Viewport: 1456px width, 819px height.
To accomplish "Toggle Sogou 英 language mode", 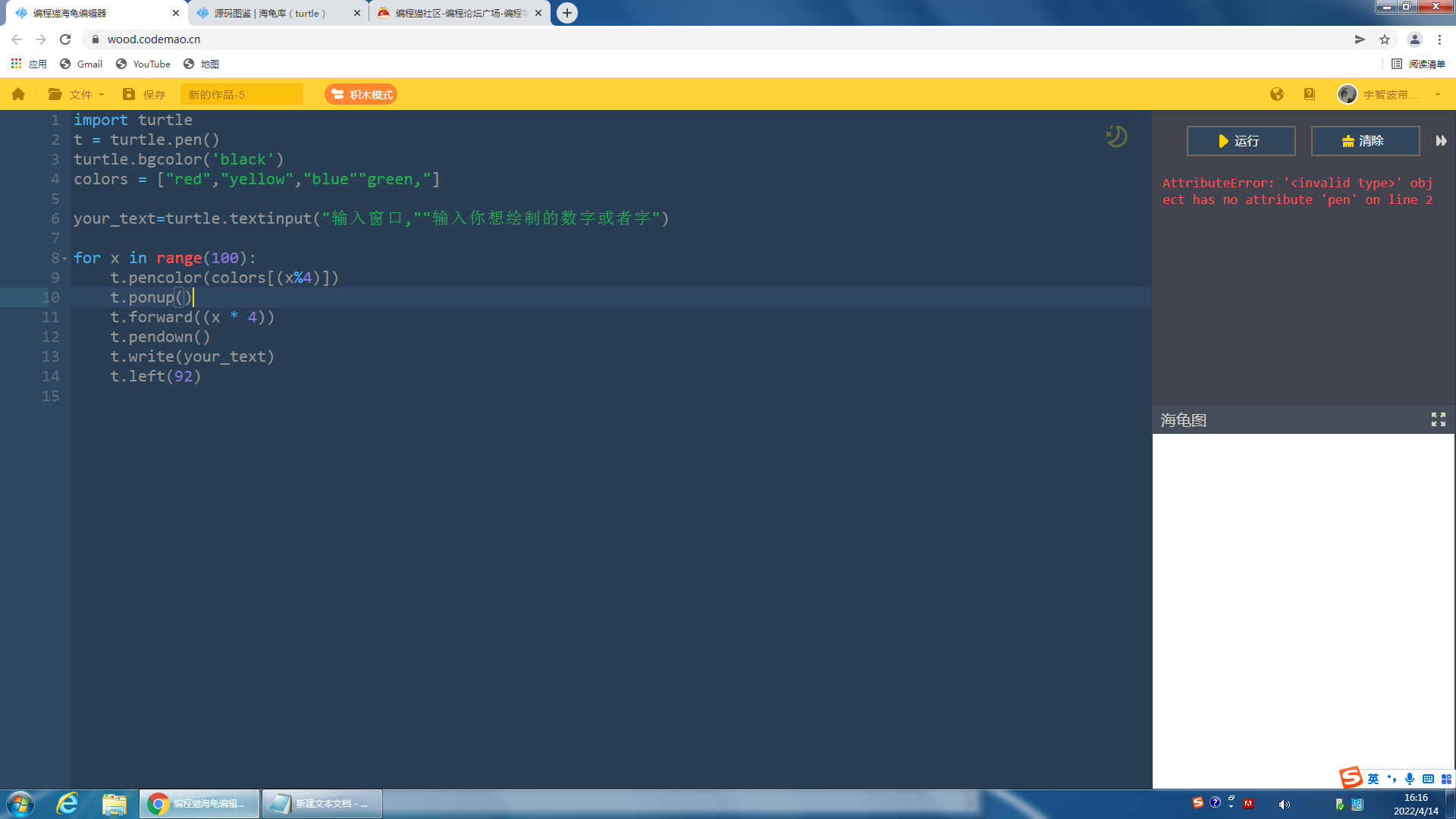I will [1373, 779].
